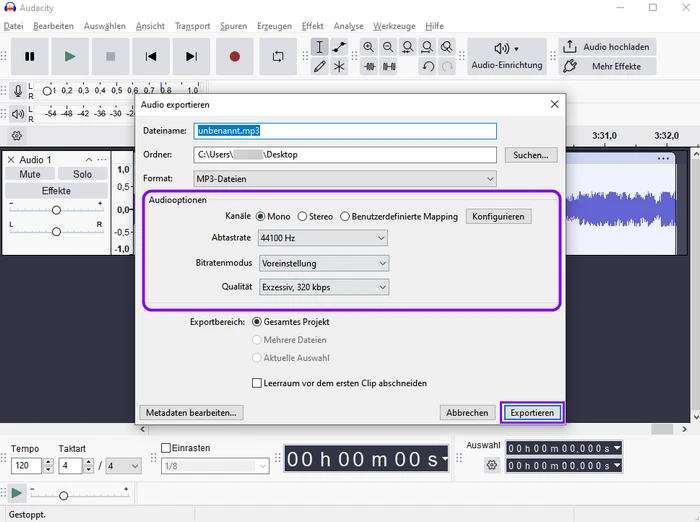
Task: Toggle the Loop button
Action: 278,56
